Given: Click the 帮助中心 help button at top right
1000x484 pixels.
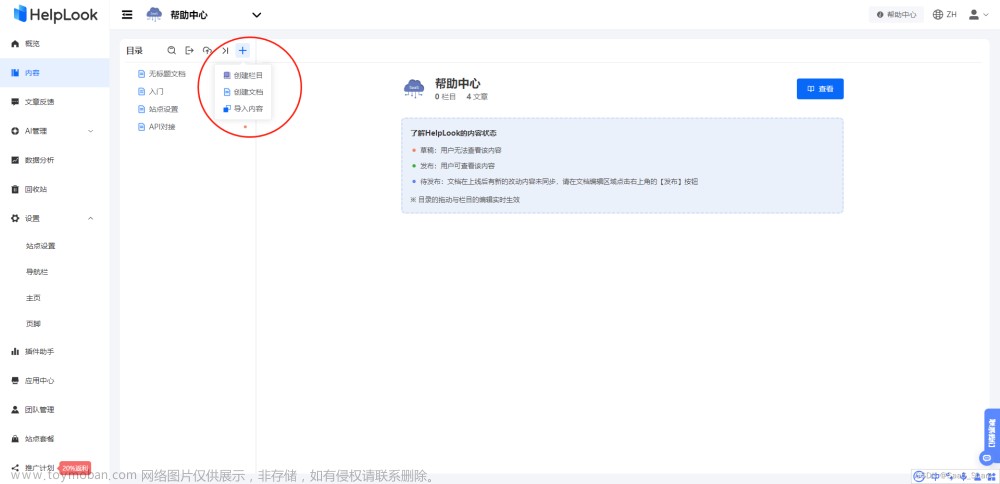Looking at the screenshot, I should (x=896, y=15).
